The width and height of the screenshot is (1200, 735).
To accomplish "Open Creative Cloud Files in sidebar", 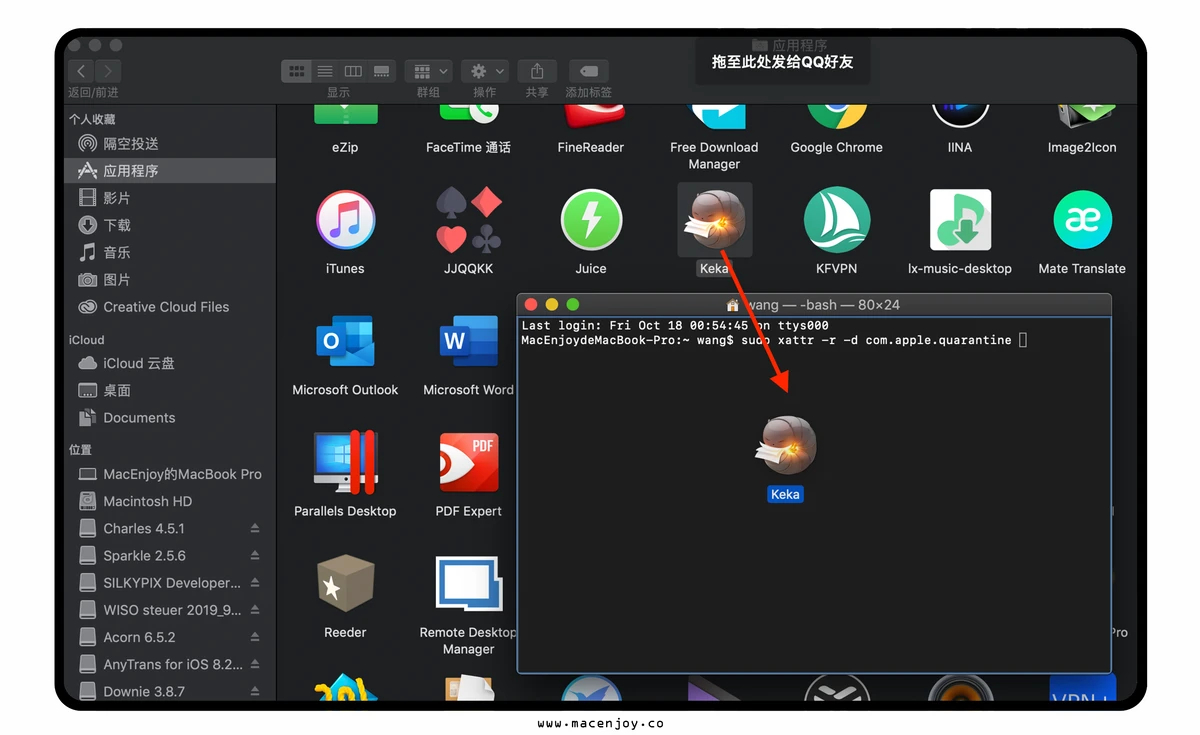I will click(171, 307).
